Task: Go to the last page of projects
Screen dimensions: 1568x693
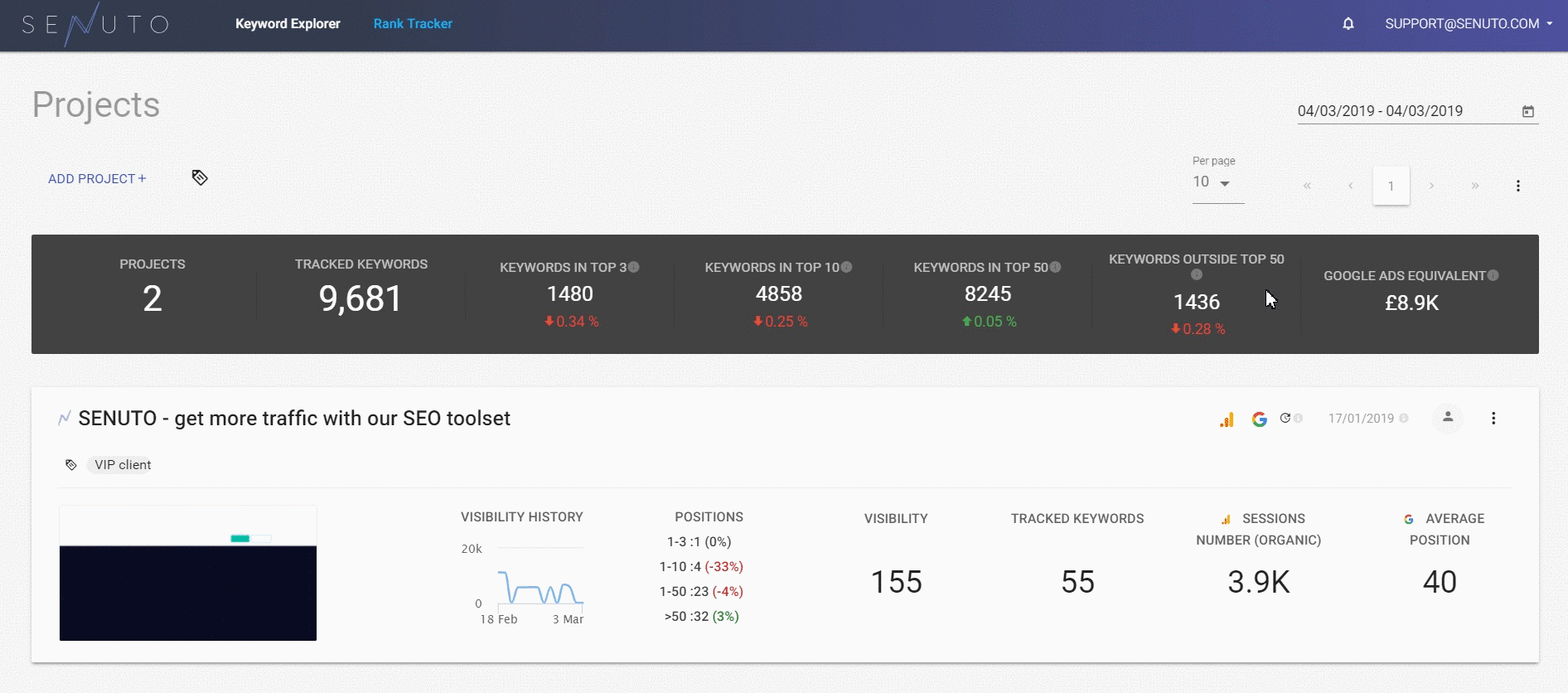Action: coord(1475,186)
